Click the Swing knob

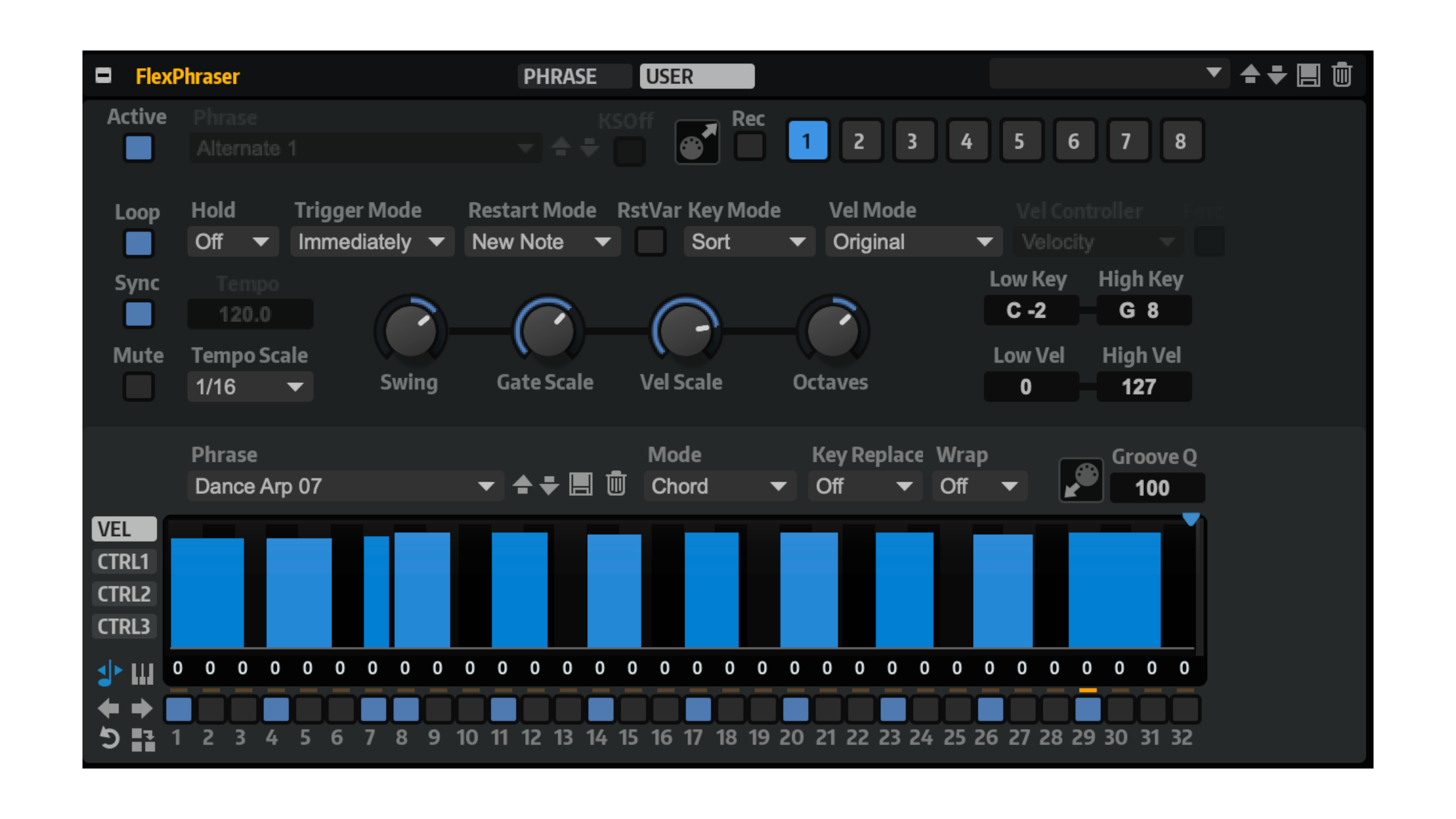(x=411, y=330)
